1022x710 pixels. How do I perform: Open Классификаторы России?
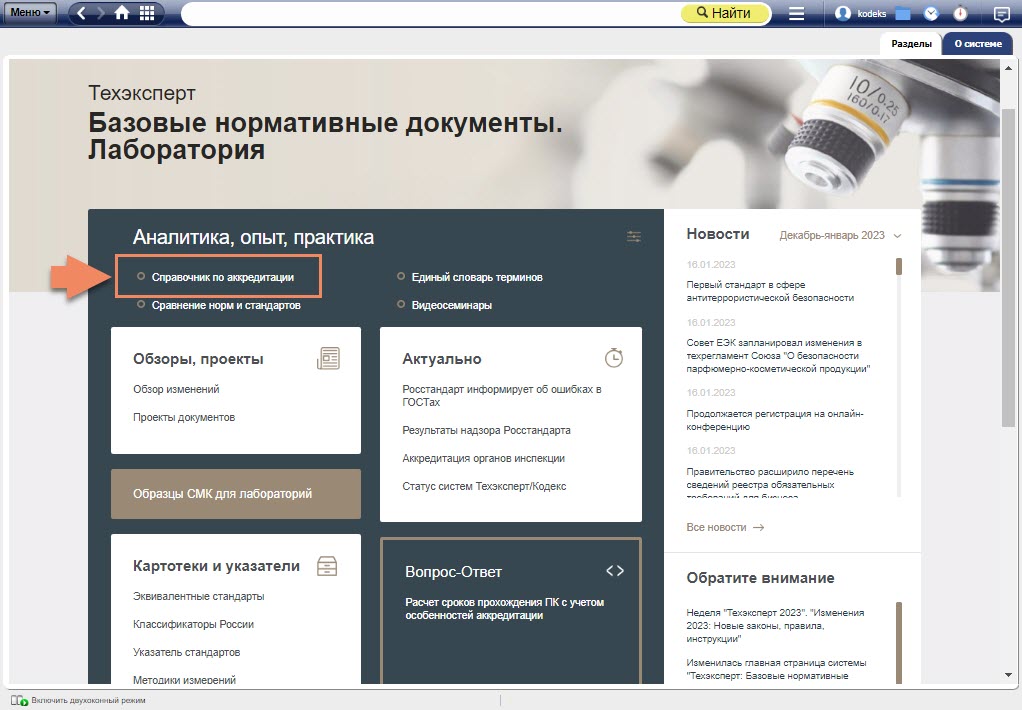coord(194,625)
